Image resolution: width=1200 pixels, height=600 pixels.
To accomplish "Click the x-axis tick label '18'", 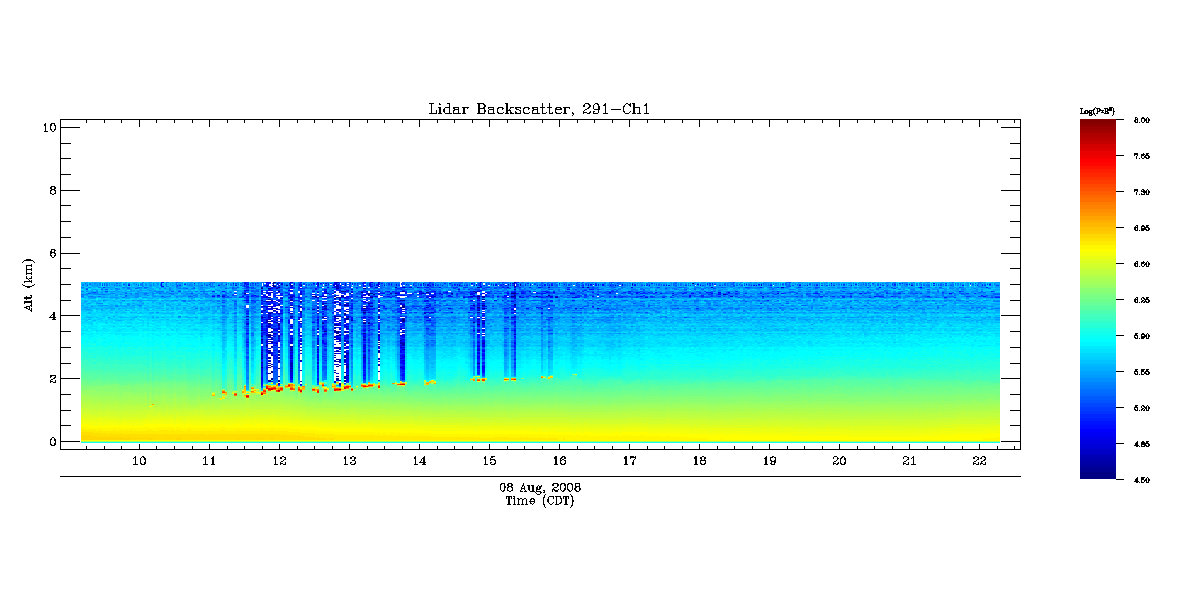I will (700, 460).
